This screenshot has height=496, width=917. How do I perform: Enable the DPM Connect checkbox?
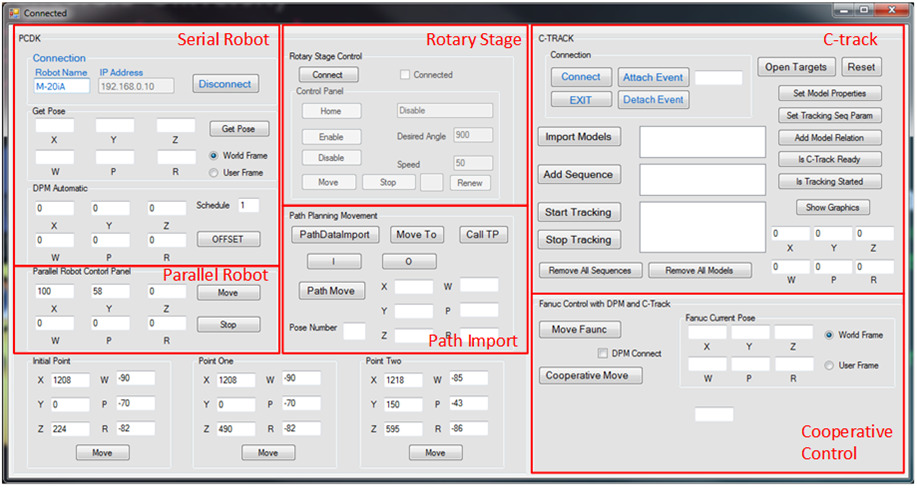coord(603,353)
